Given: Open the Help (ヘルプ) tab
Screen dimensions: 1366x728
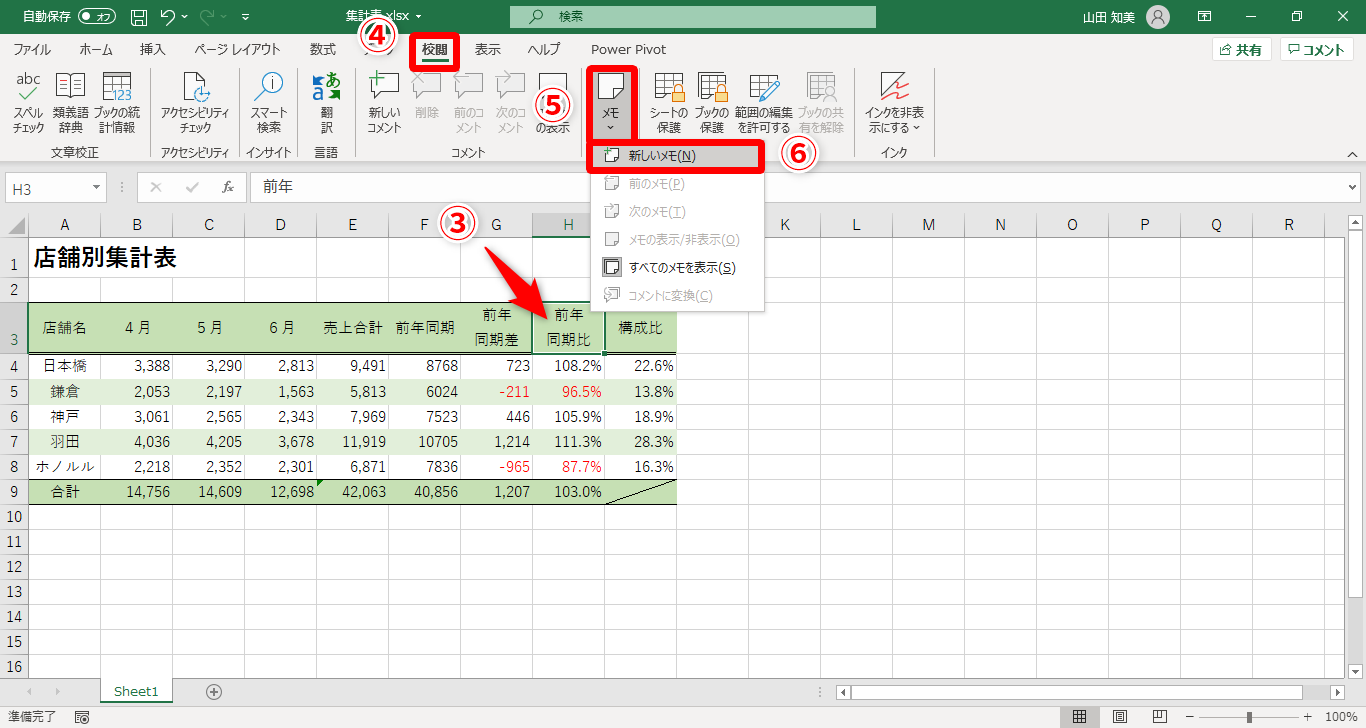Looking at the screenshot, I should (x=544, y=50).
